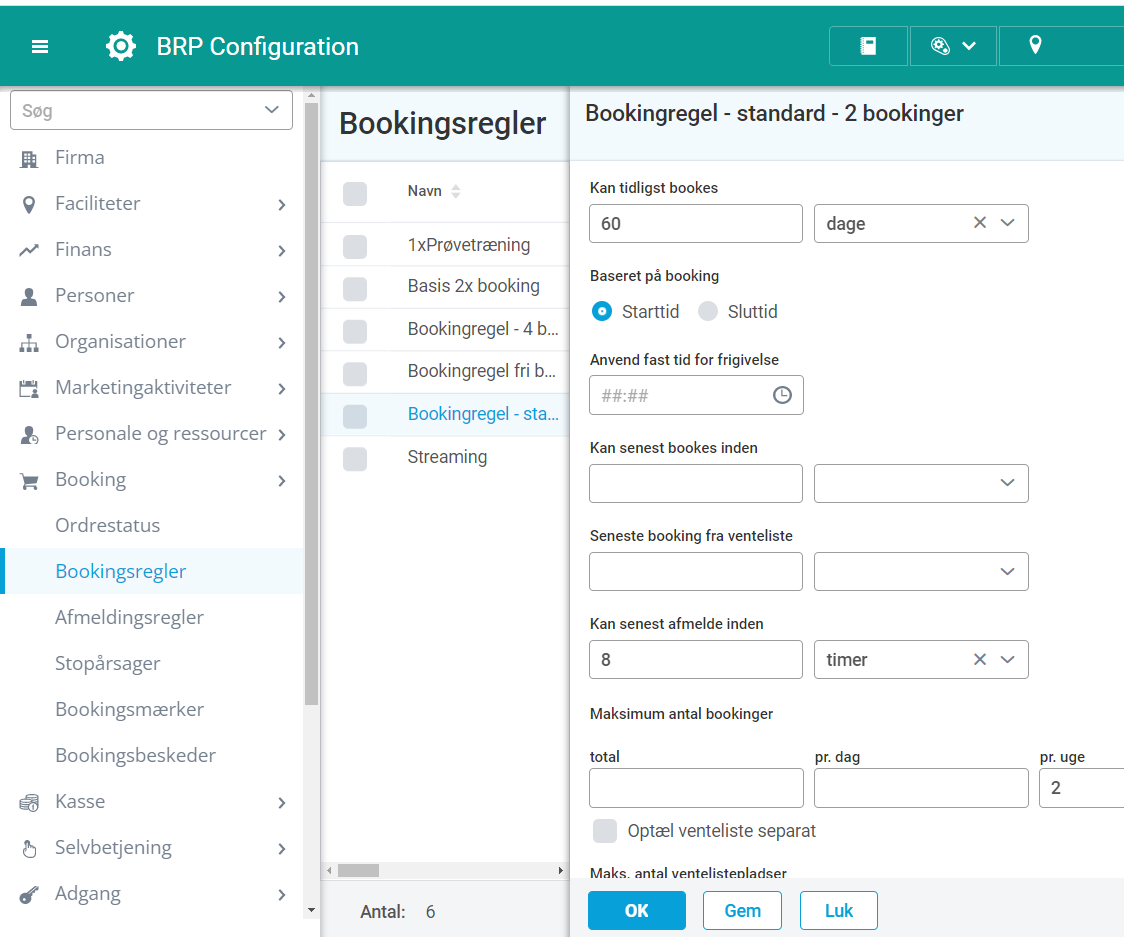Clear the 'timer' unit selection

coord(980,659)
